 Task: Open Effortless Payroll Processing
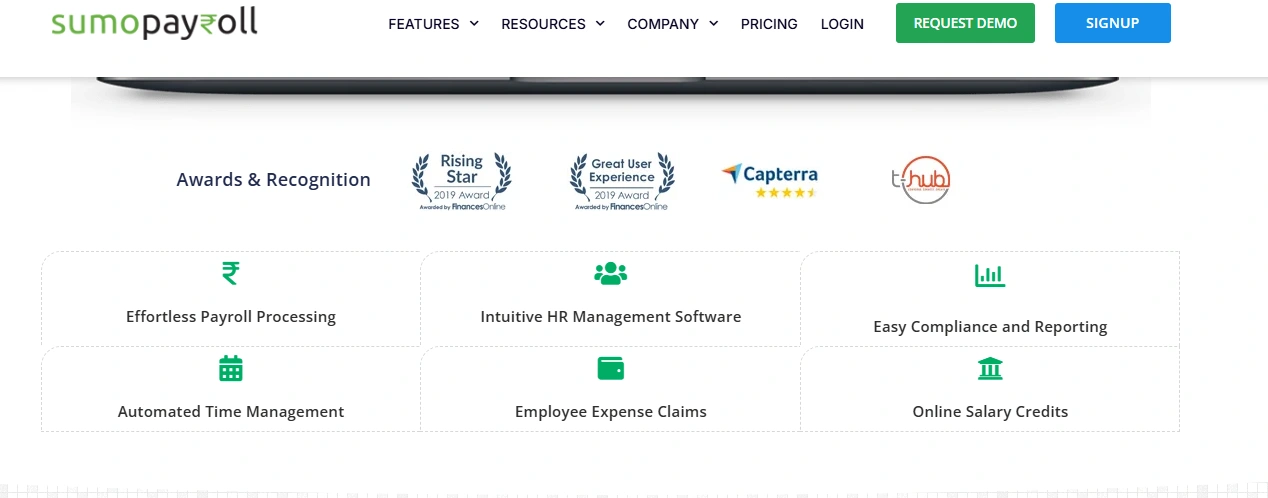(231, 317)
